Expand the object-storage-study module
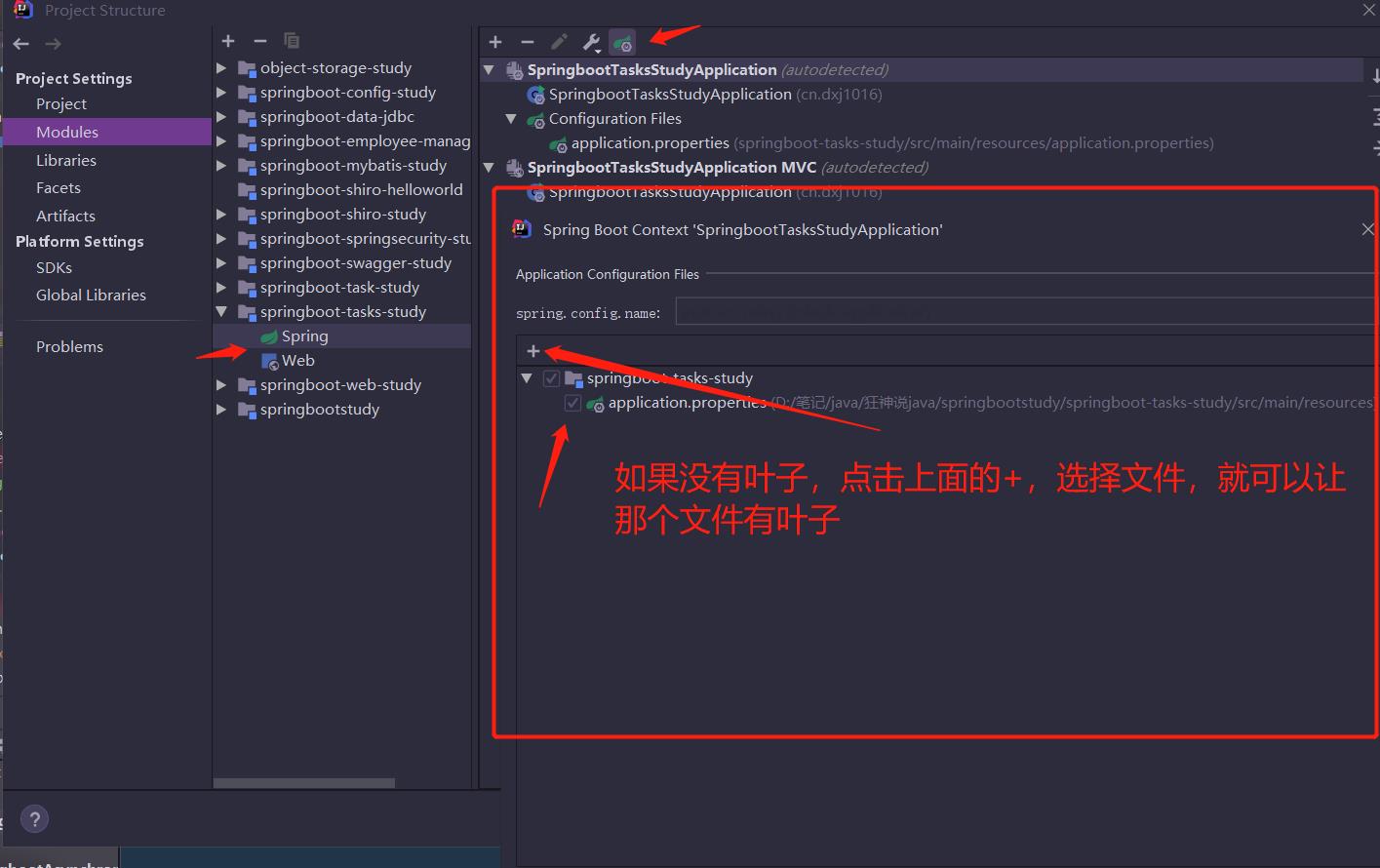The height and width of the screenshot is (868, 1380). pyautogui.click(x=221, y=68)
